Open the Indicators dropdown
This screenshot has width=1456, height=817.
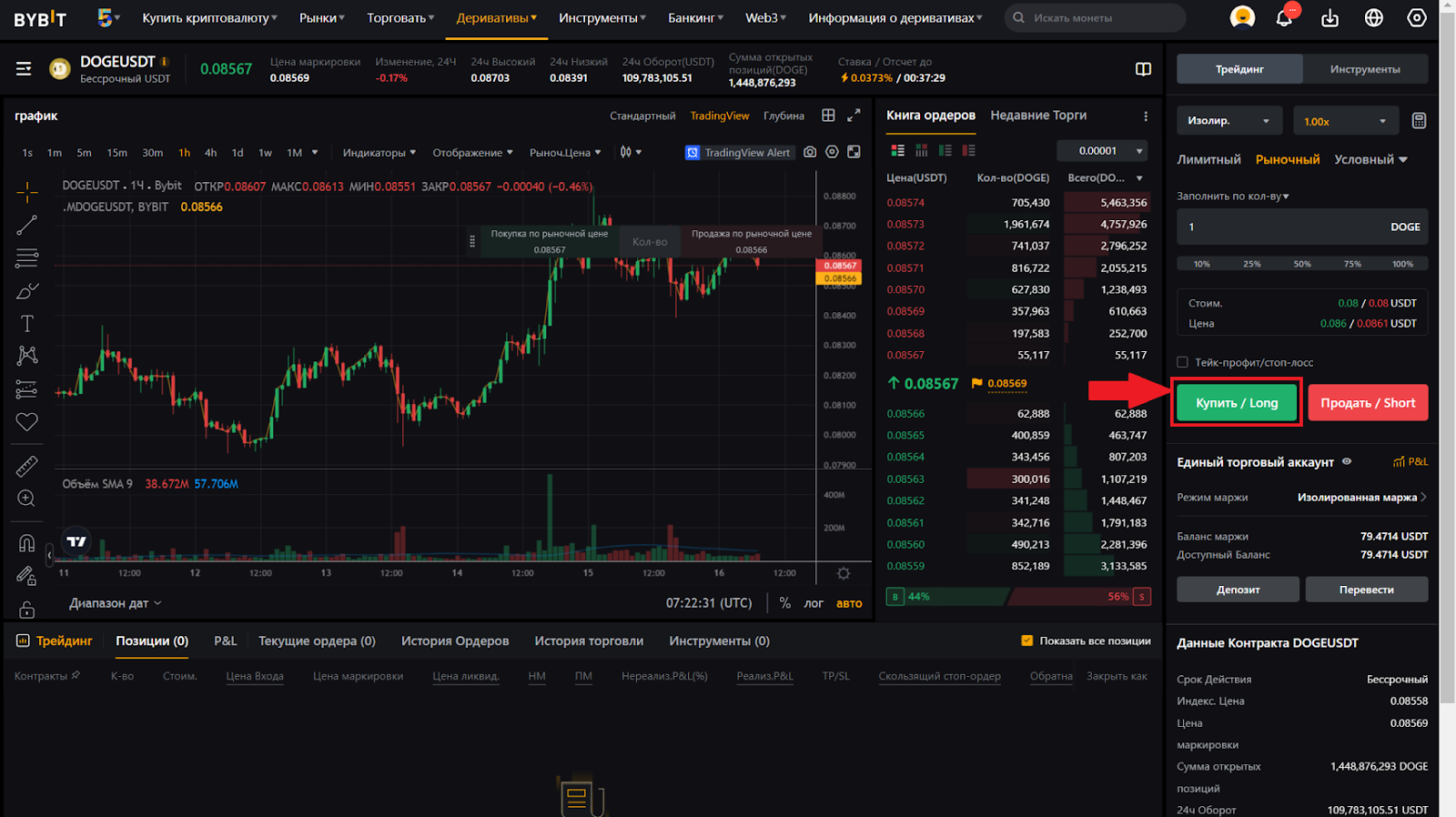(x=379, y=153)
